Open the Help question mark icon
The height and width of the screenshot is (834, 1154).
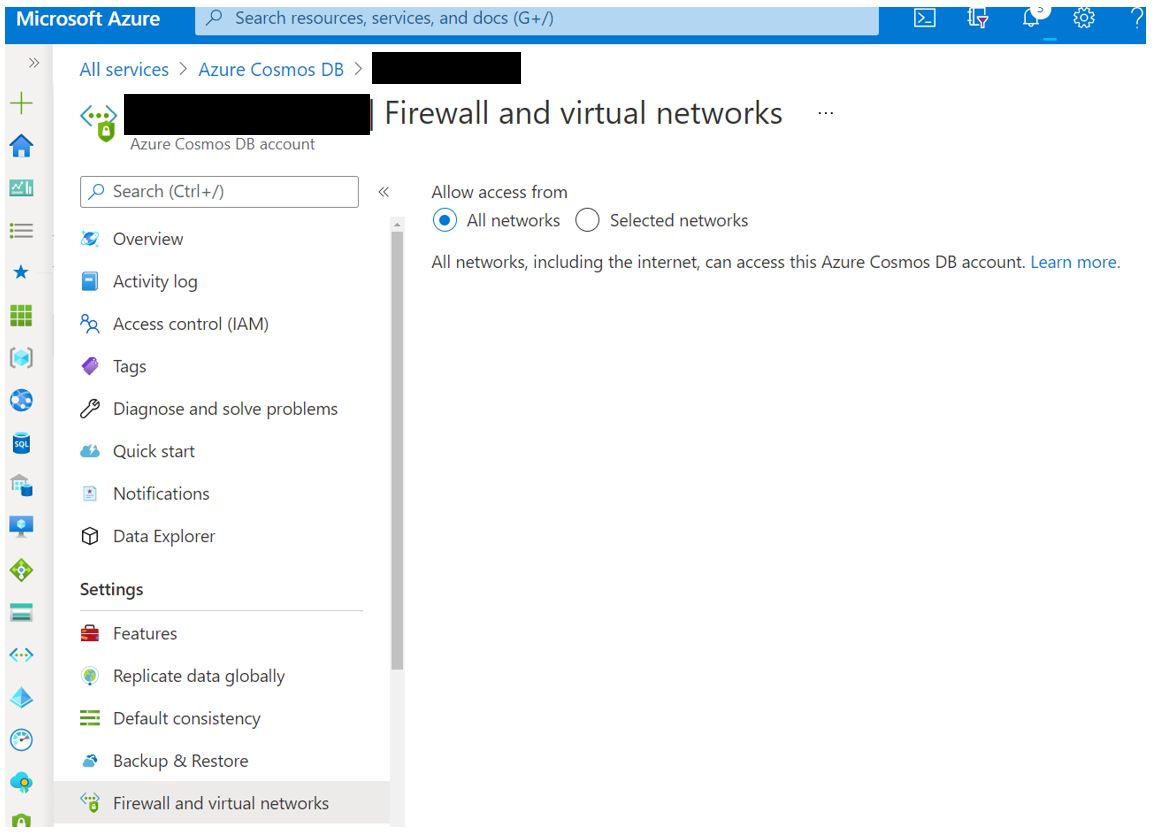pos(1137,18)
